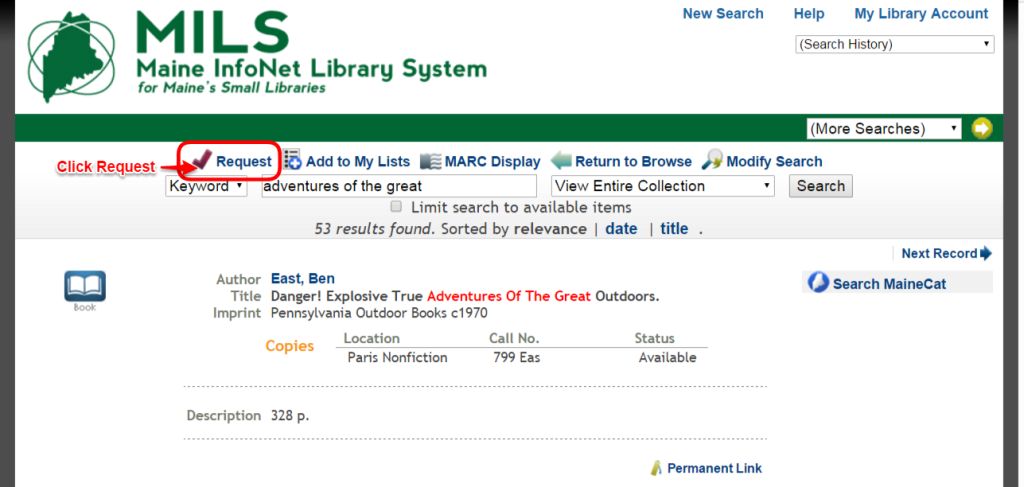Open the Search History dropdown

[894, 44]
